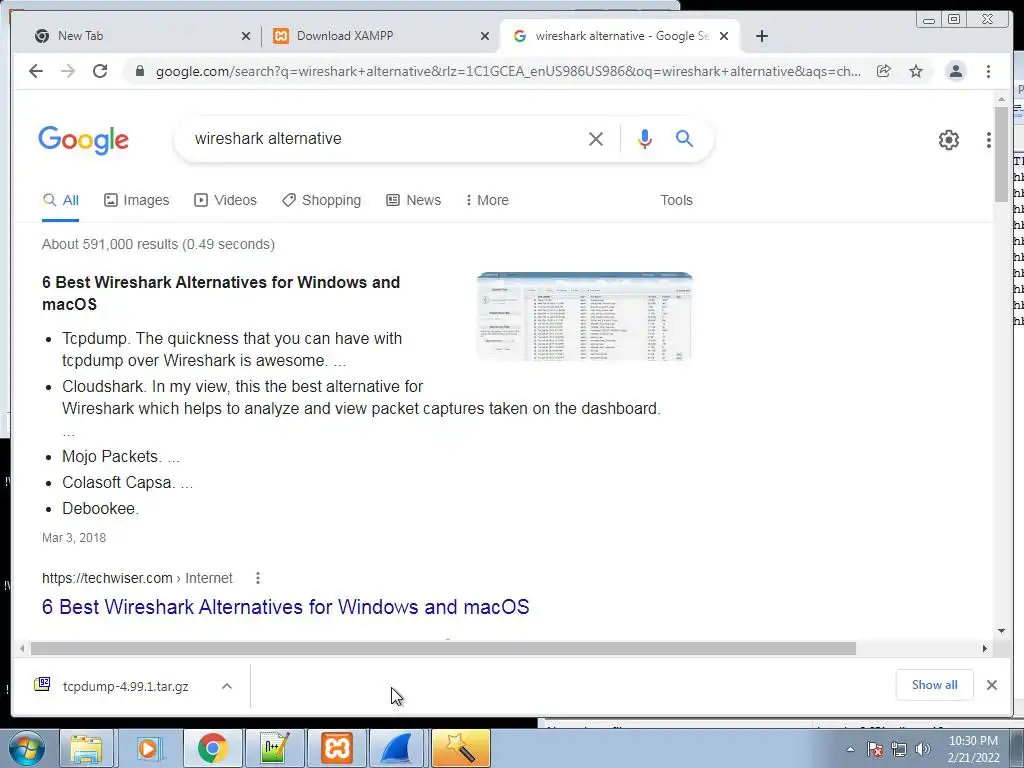This screenshot has width=1024, height=768.
Task: Select the All results tab
Action: click(61, 200)
